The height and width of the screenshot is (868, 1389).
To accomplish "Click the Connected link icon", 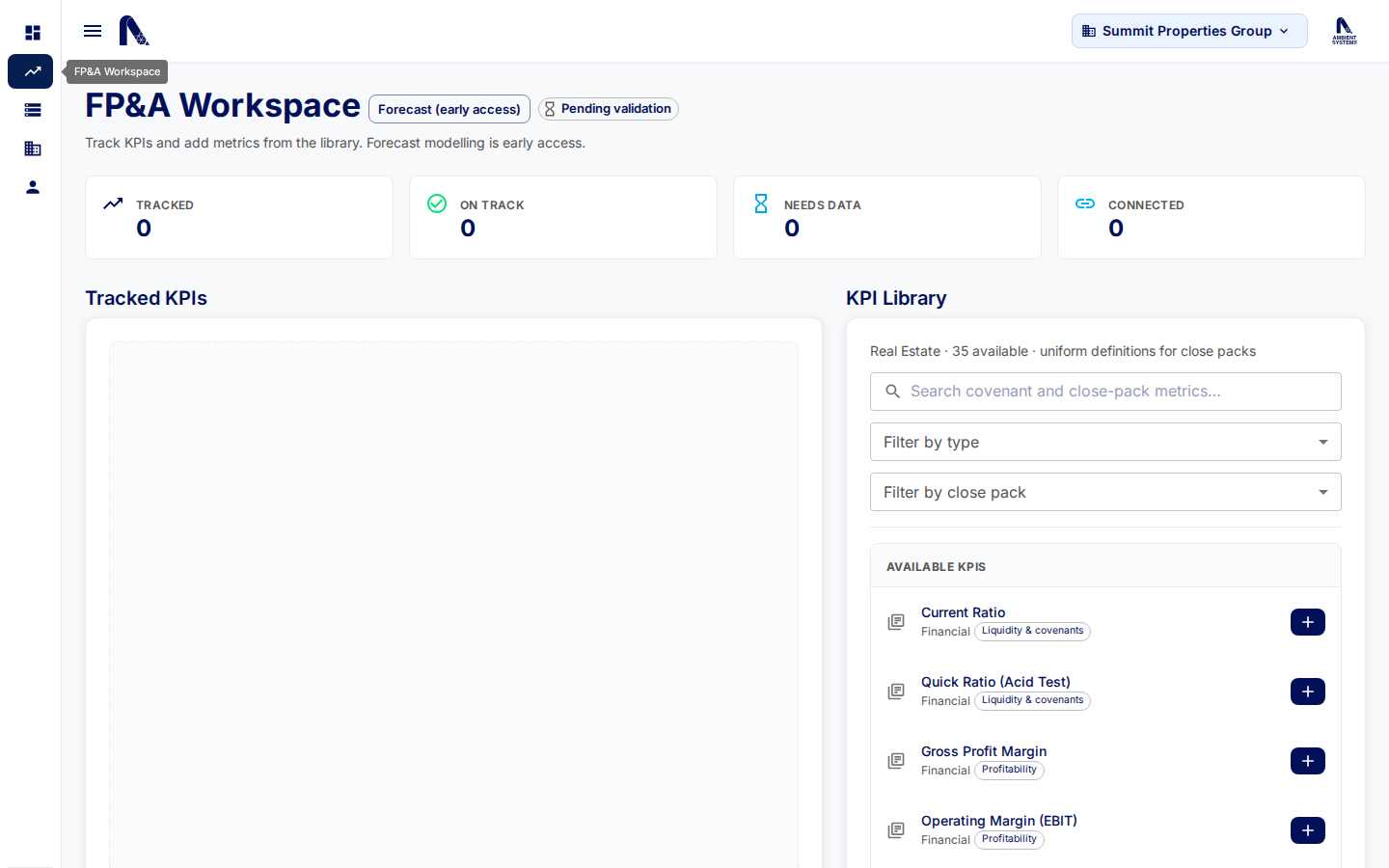I will pos(1085,203).
